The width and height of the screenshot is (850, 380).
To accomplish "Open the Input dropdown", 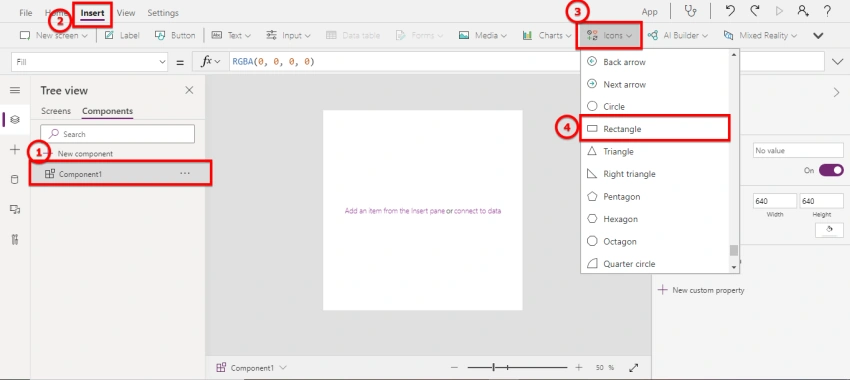I will coord(288,35).
